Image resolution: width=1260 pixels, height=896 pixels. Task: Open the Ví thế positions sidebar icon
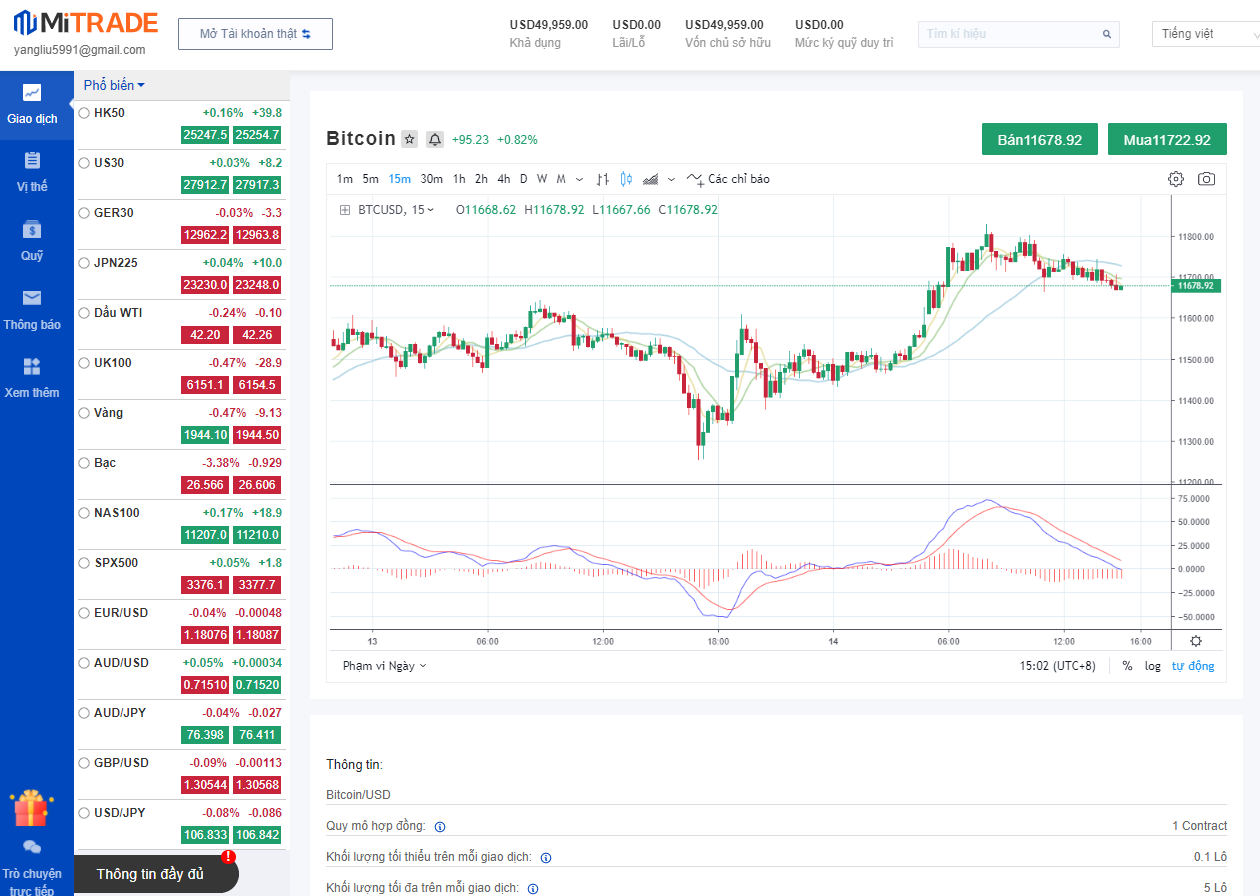[x=32, y=171]
